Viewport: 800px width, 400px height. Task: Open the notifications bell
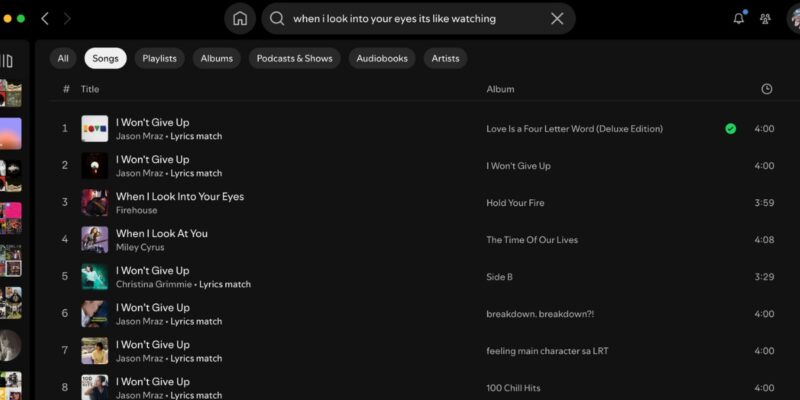coord(739,19)
